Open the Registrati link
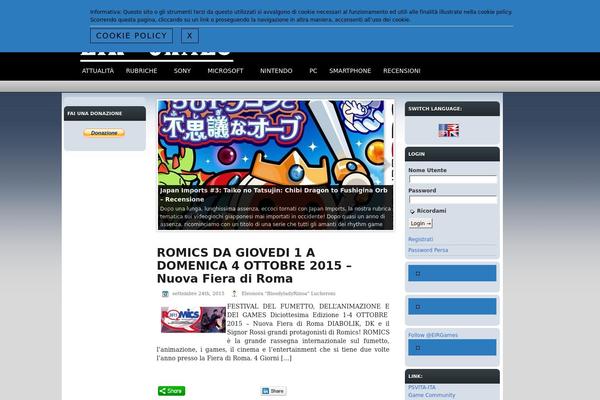 pyautogui.click(x=421, y=239)
